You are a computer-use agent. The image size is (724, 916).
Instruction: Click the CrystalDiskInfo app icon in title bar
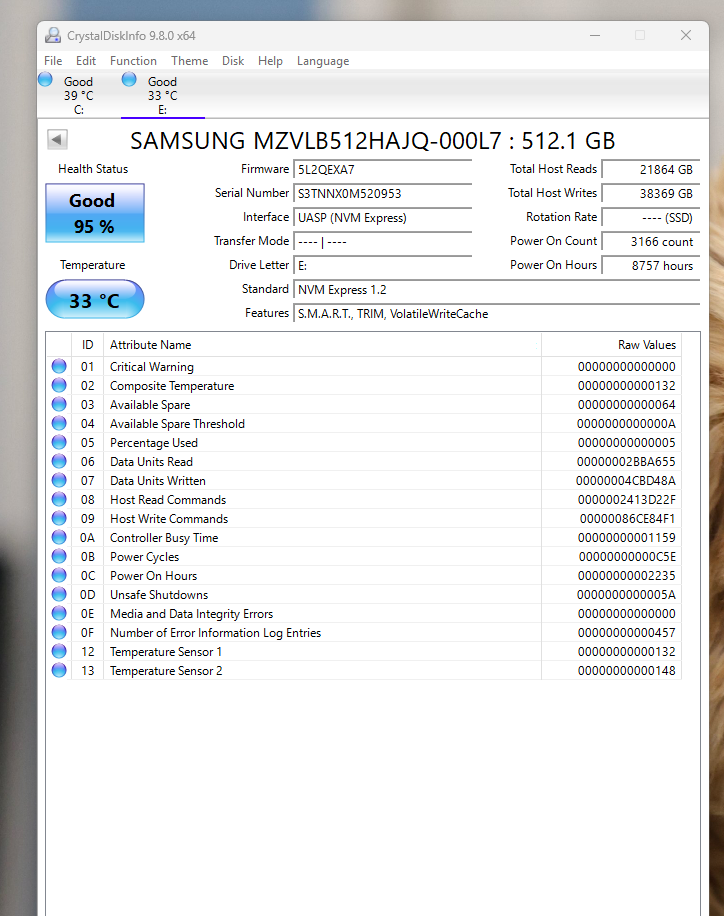53,35
